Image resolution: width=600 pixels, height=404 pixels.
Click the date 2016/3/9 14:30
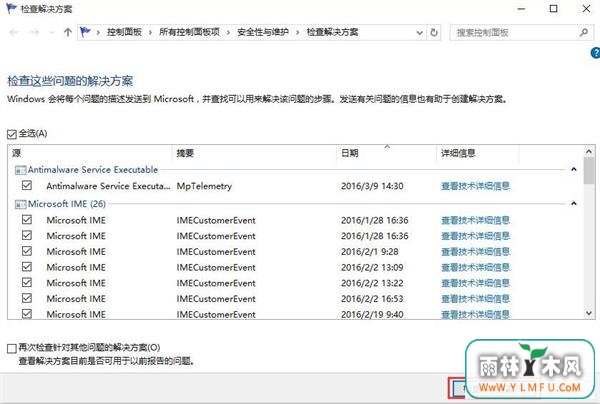point(372,186)
